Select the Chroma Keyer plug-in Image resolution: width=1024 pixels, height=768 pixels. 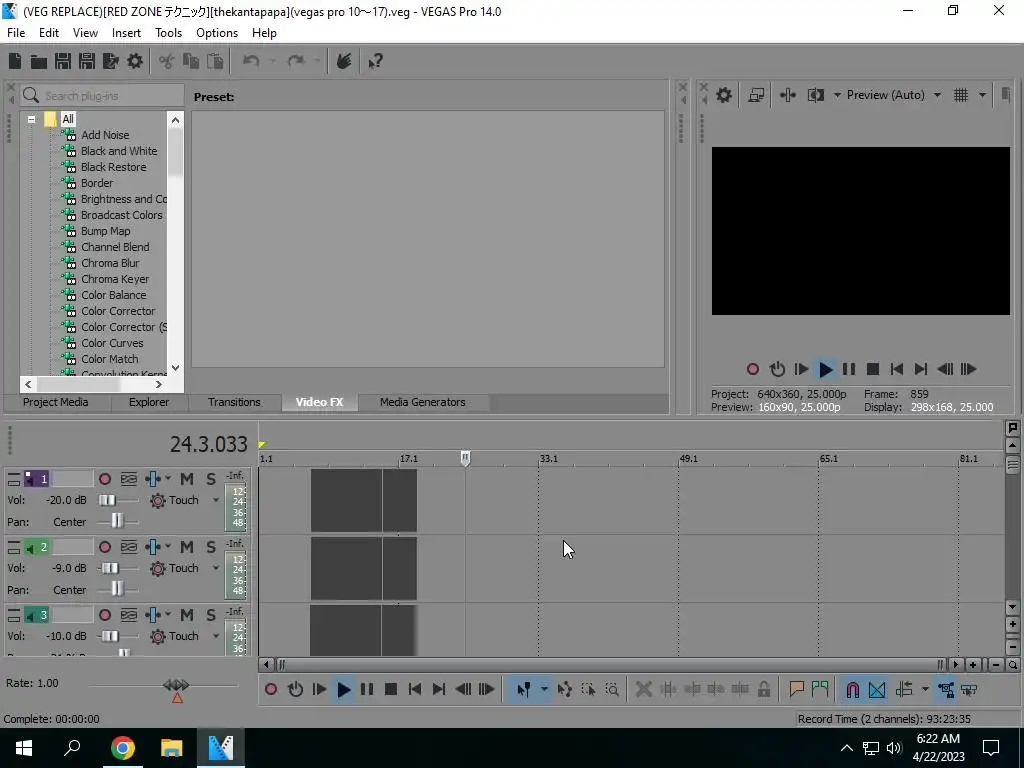114,279
